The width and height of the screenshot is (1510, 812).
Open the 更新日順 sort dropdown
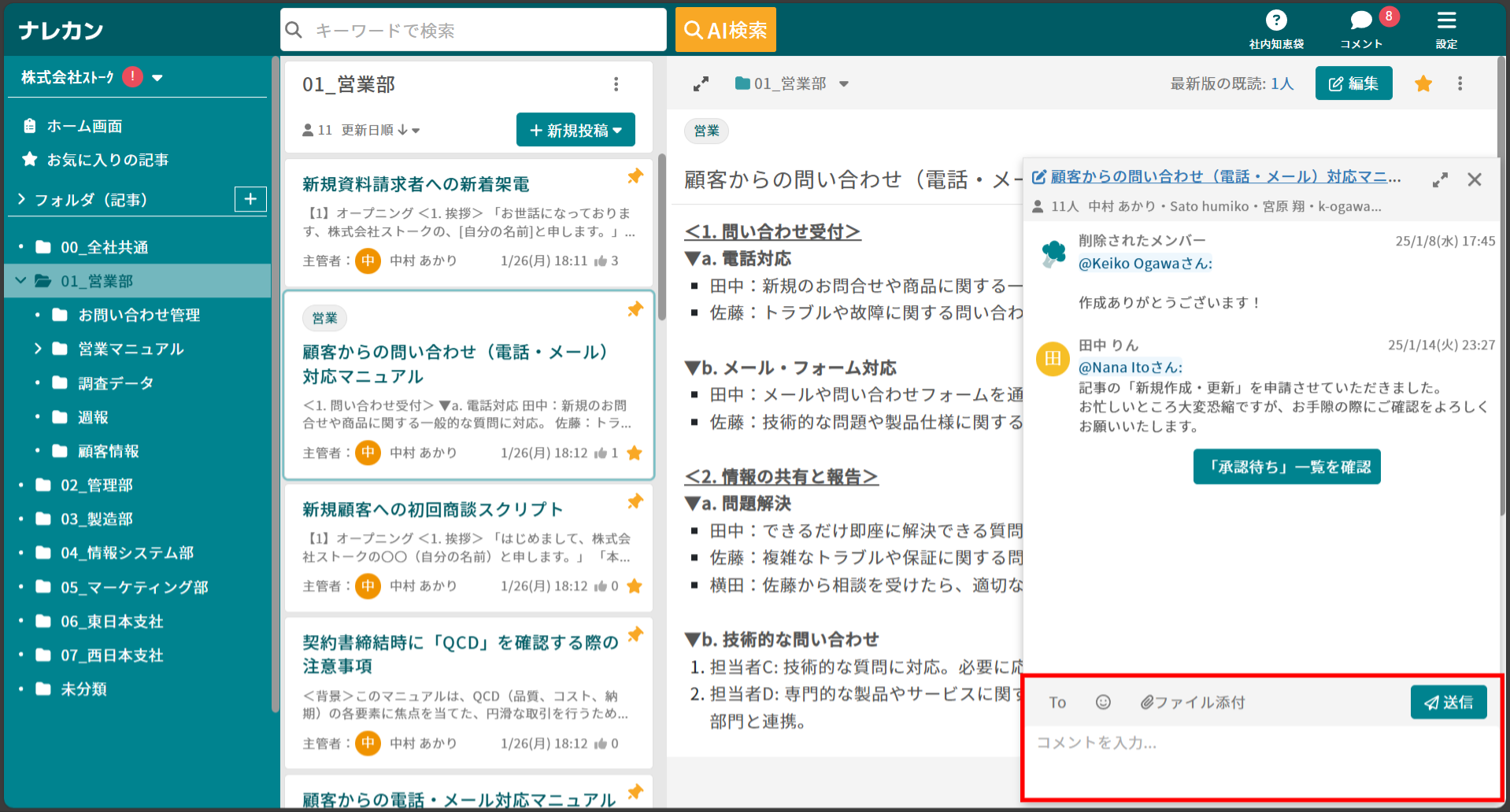tap(378, 130)
